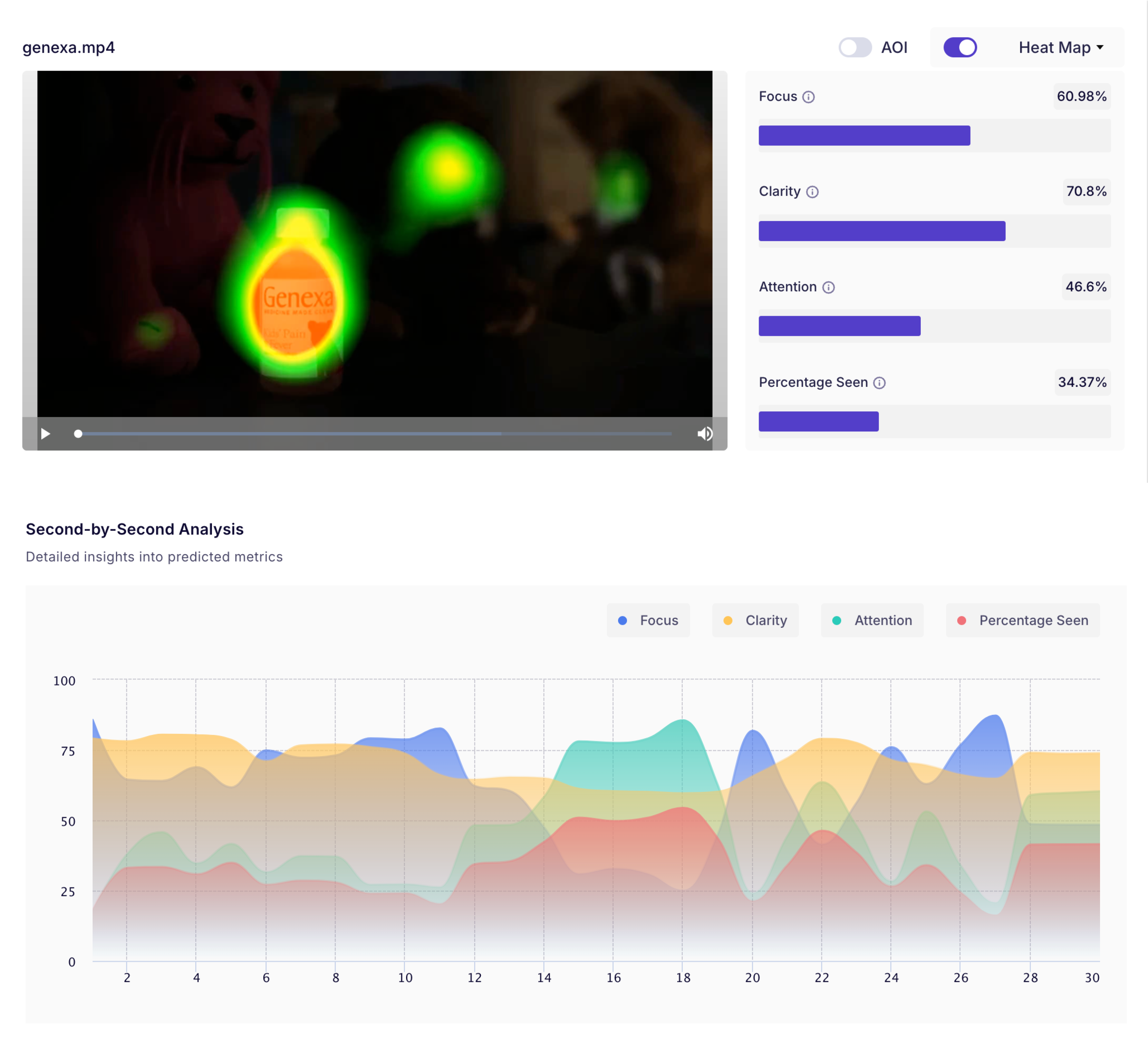This screenshot has height=1044, width=1148.
Task: Toggle the Percentage Seen legend series
Action: [x=1023, y=620]
